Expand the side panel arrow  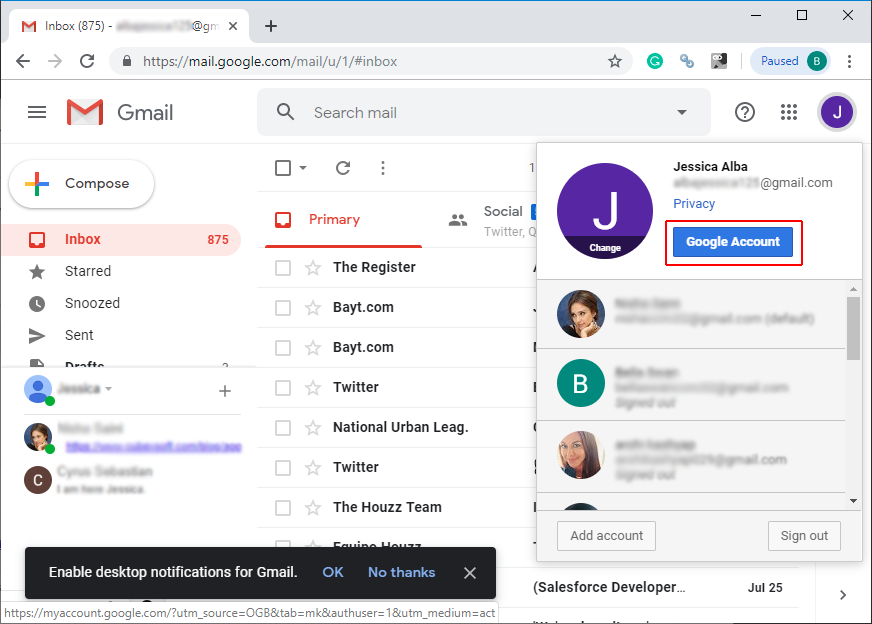pos(843,595)
